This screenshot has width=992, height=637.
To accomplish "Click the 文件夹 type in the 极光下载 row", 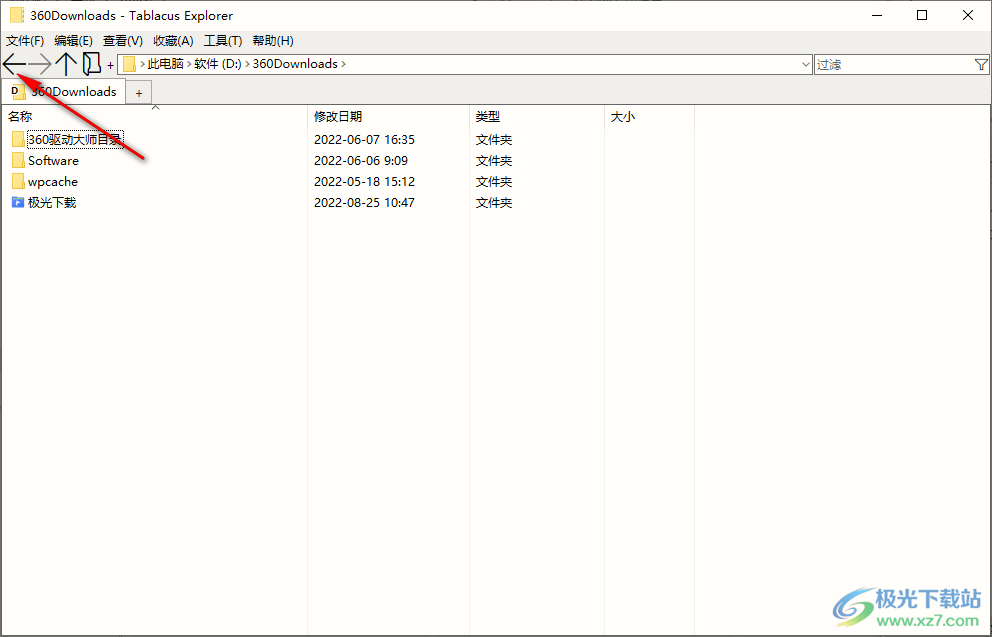I will pyautogui.click(x=494, y=202).
